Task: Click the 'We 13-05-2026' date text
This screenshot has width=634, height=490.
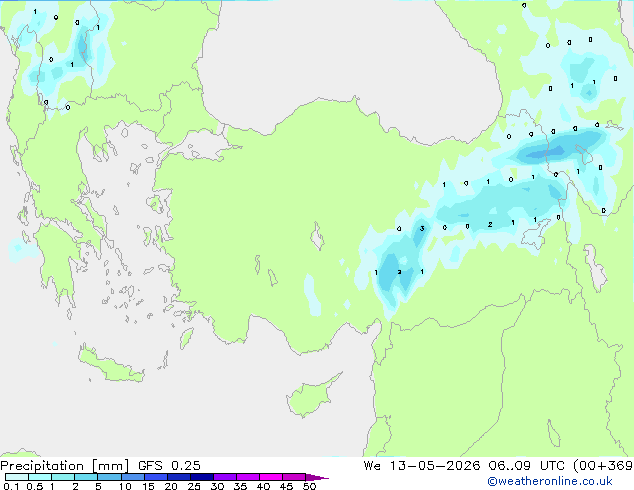Action: 422,466
